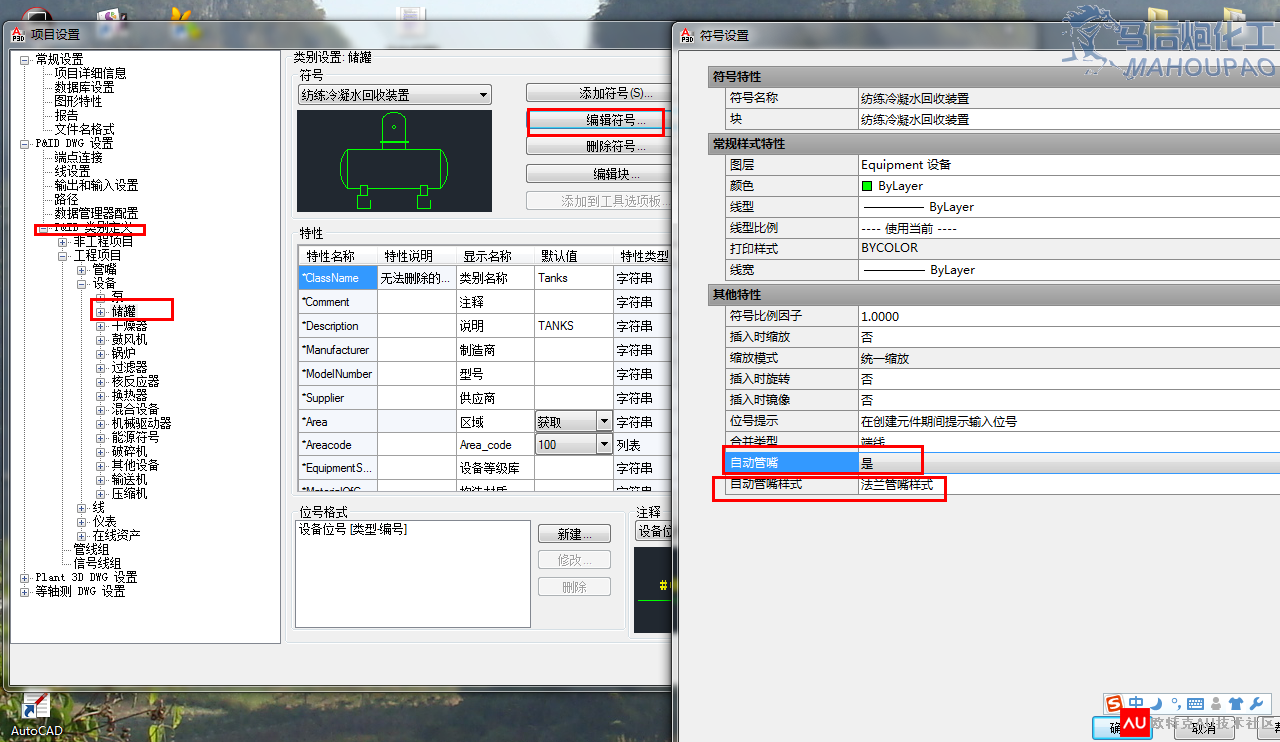Select 项目详细信息 in settings tree
The height and width of the screenshot is (742, 1280).
pos(90,73)
